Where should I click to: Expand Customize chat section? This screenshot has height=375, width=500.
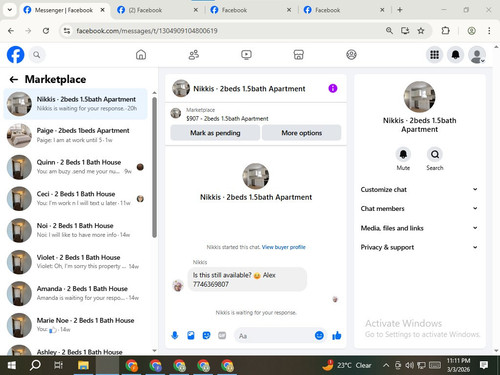[419, 189]
